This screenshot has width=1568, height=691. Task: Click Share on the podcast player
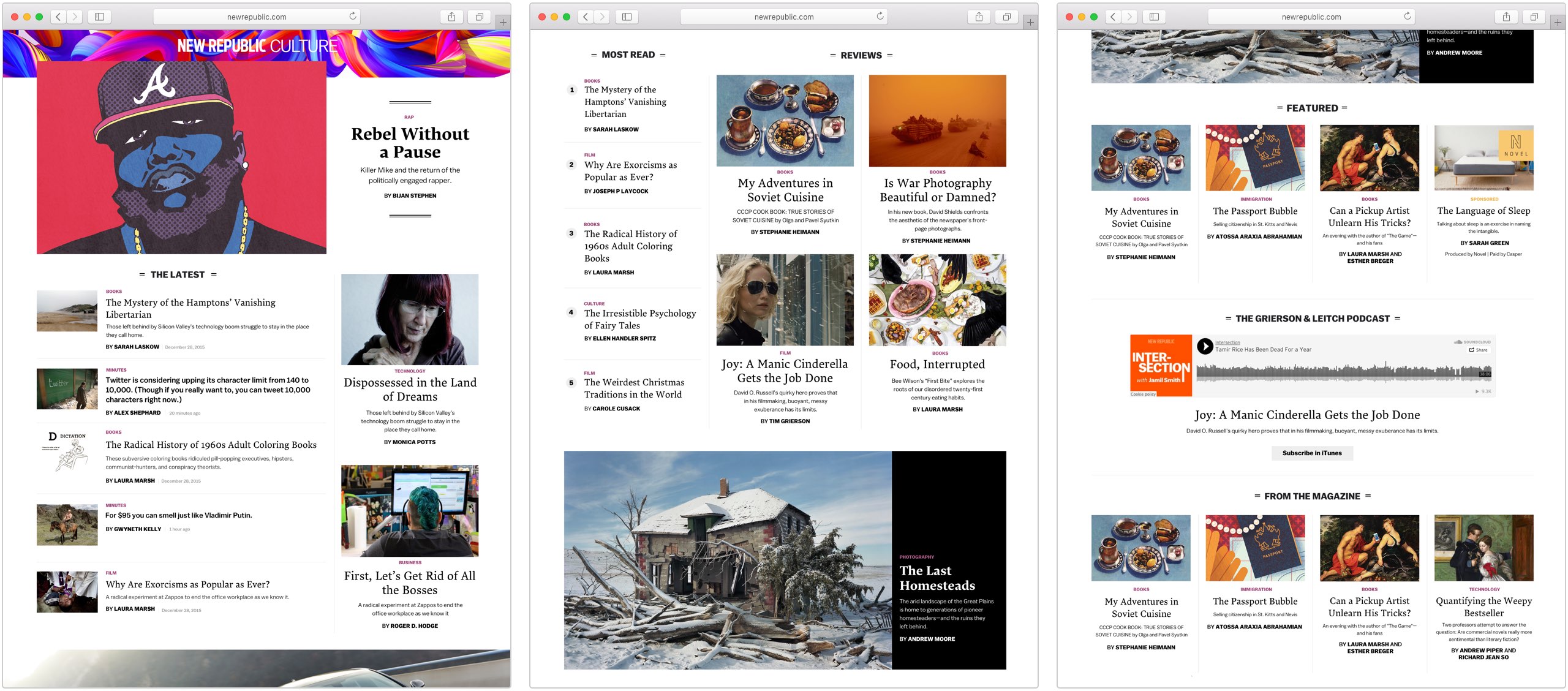[1478, 350]
